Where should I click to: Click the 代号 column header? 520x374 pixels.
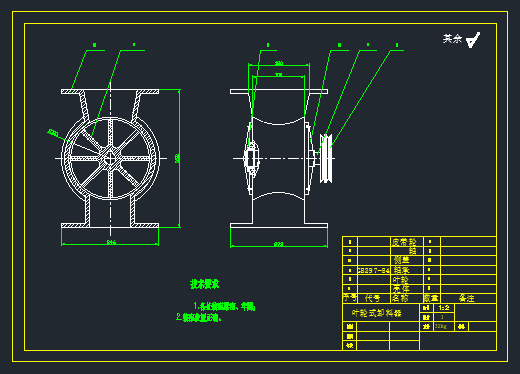click(373, 298)
